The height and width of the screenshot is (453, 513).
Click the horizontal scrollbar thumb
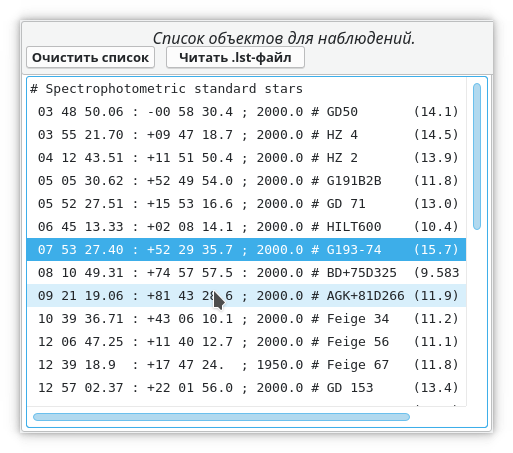tap(221, 417)
